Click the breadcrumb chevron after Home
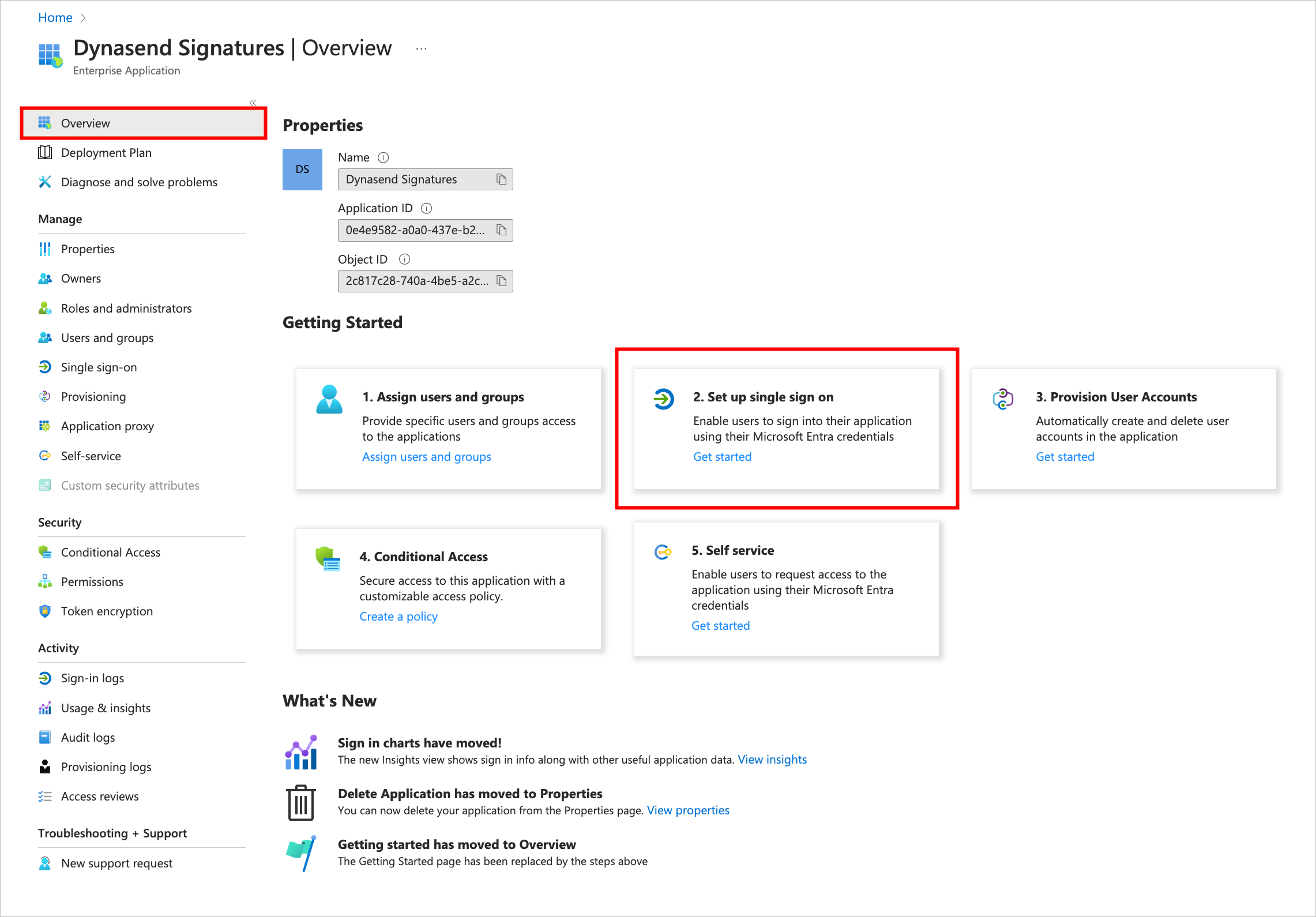 click(x=82, y=17)
